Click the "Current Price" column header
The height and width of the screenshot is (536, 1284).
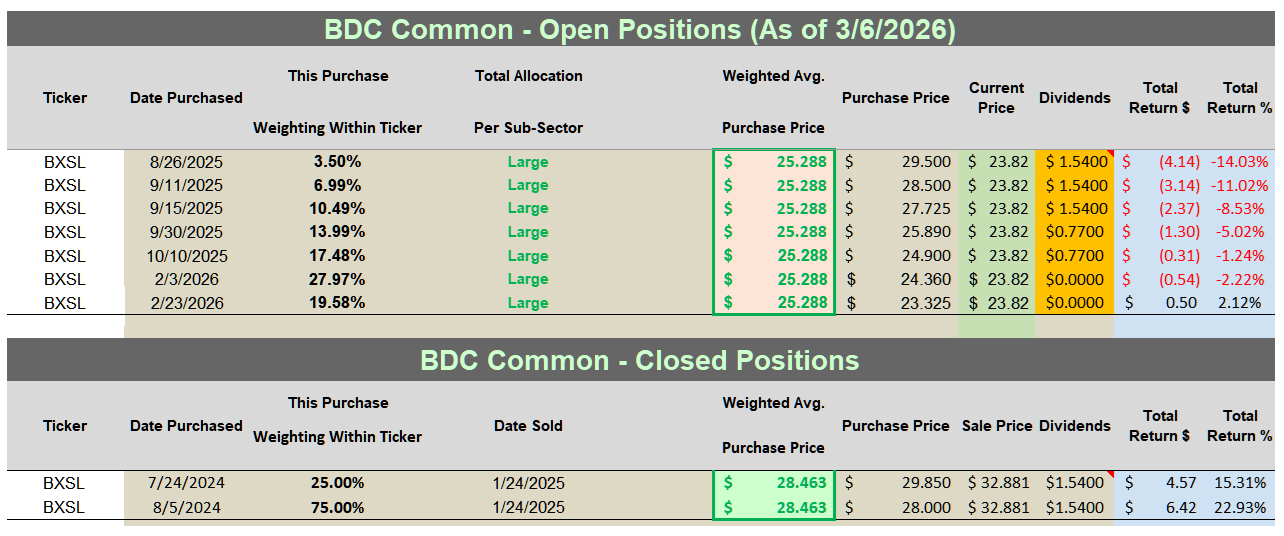[996, 98]
